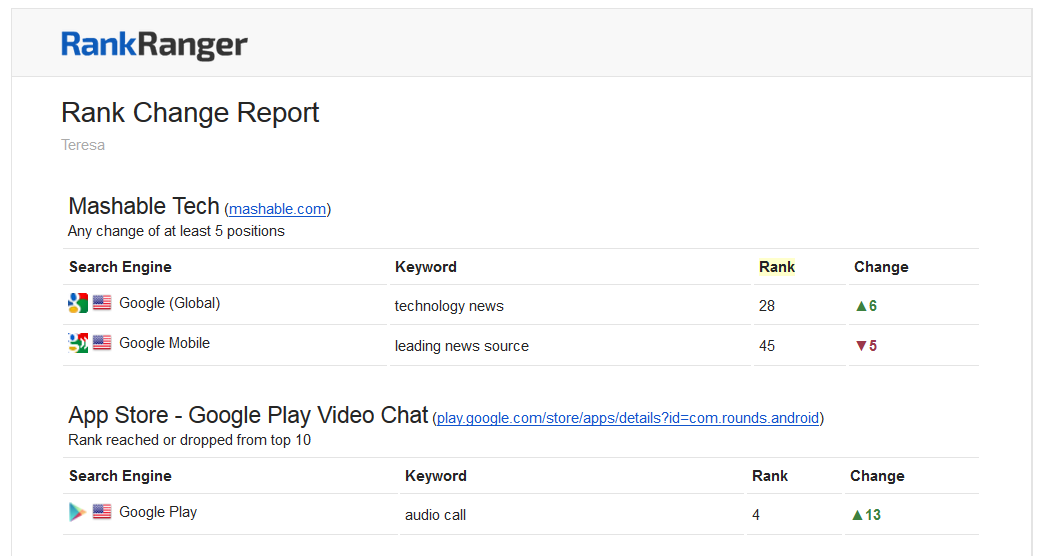Click the red down arrow showing change 5
1042x556 pixels.
[x=860, y=346]
